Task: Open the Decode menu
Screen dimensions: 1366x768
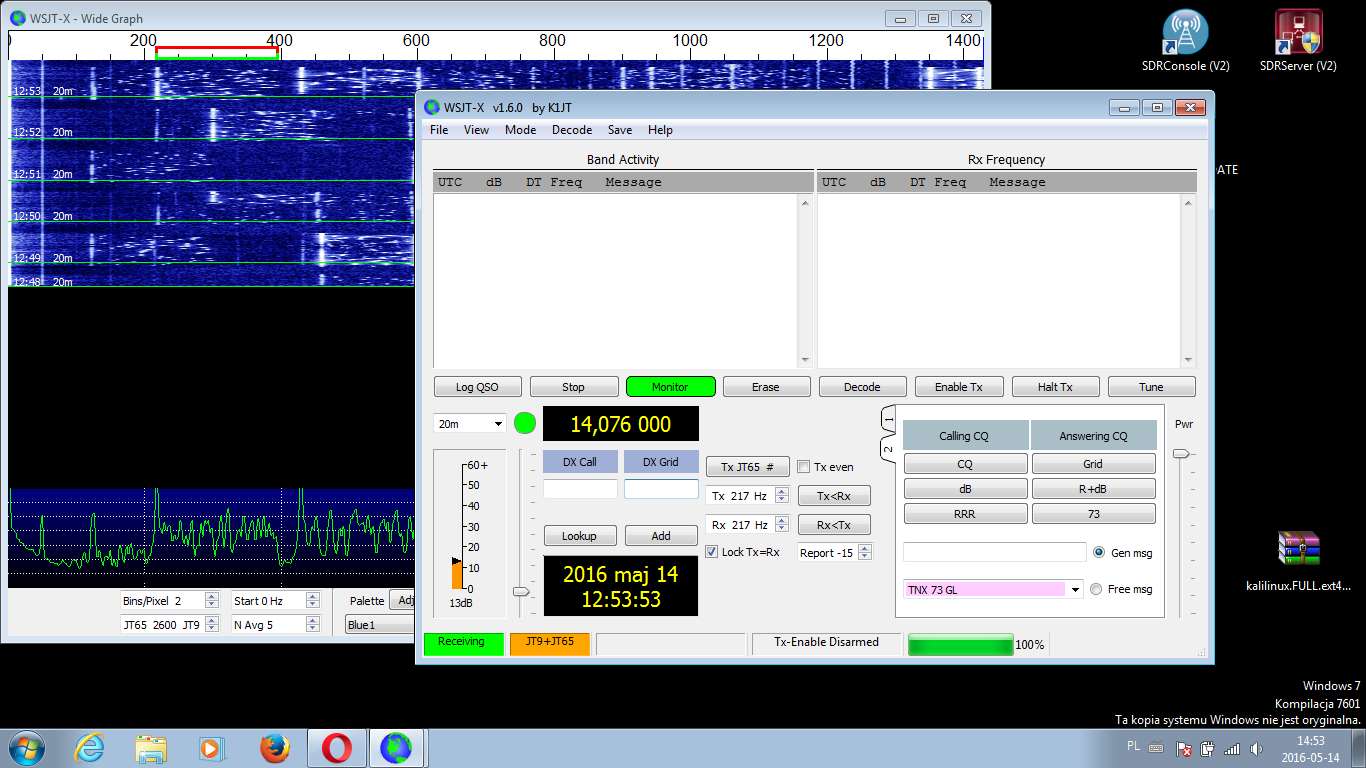Action: 572,130
